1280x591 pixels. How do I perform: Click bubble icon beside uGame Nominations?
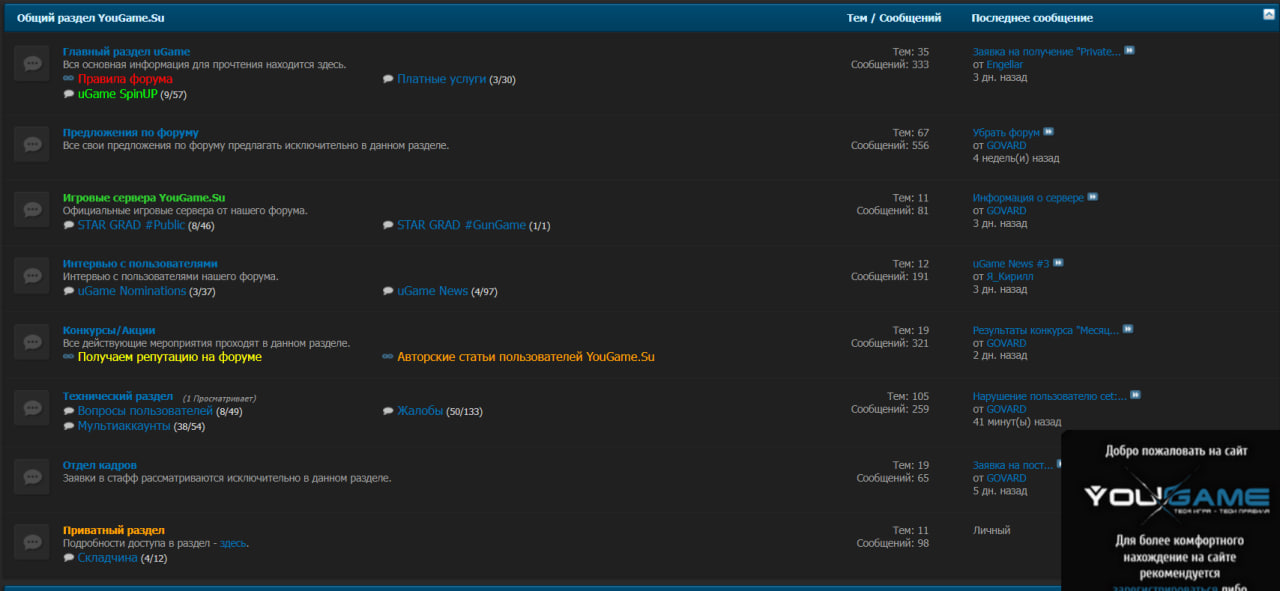69,291
